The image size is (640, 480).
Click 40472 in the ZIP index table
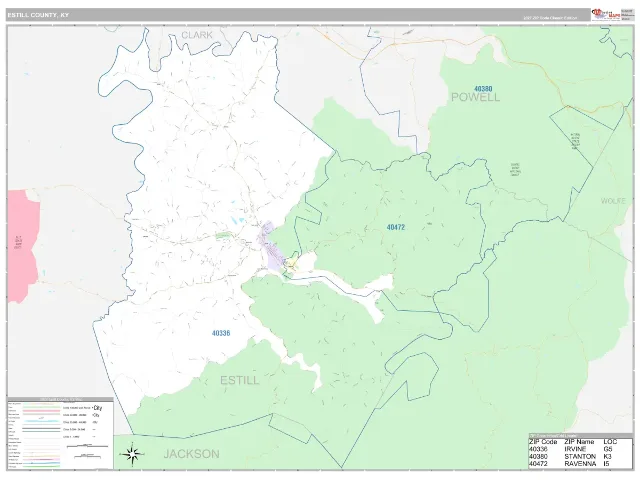point(538,464)
